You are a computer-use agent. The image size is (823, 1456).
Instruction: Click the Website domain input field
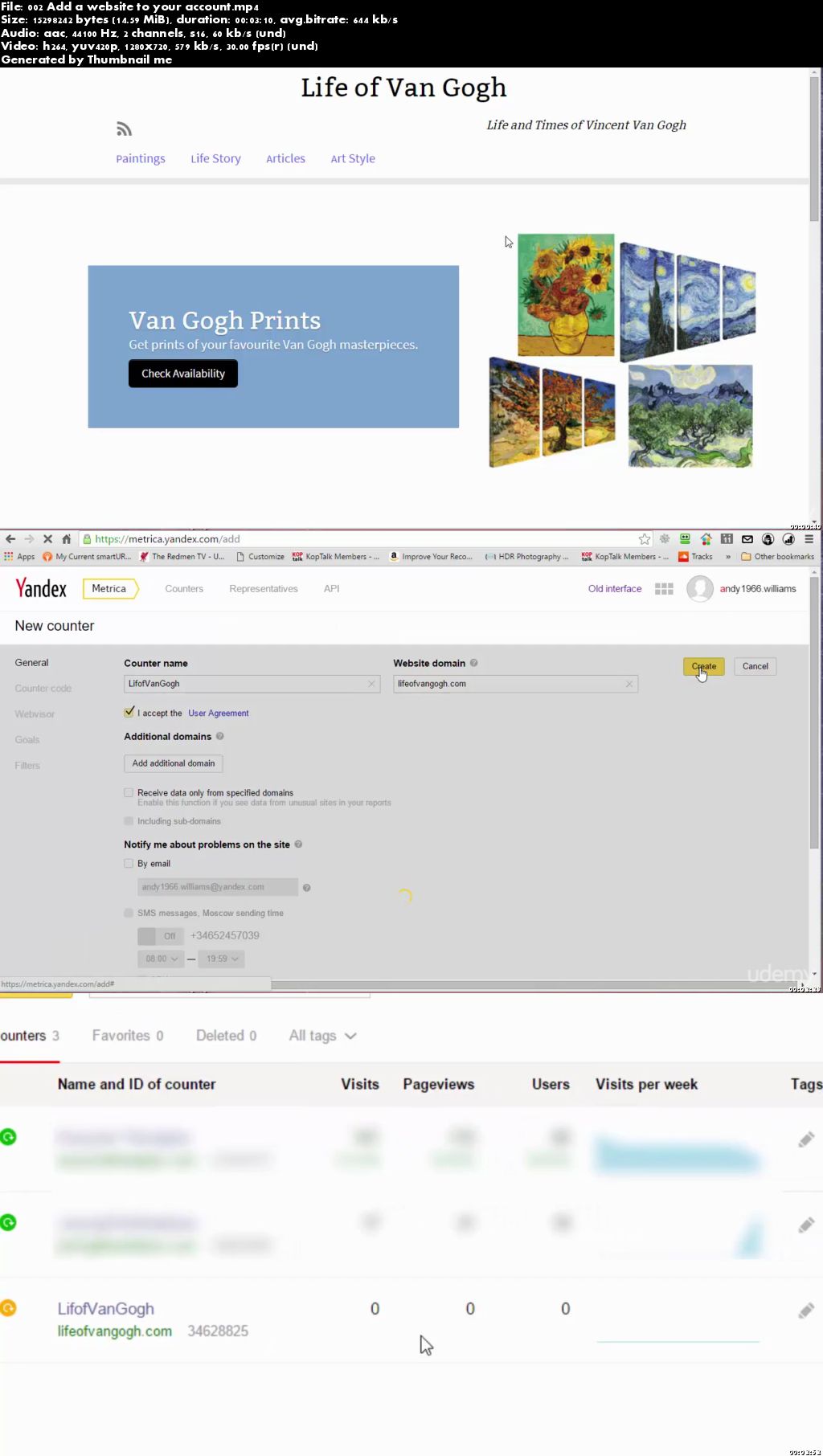click(x=515, y=684)
